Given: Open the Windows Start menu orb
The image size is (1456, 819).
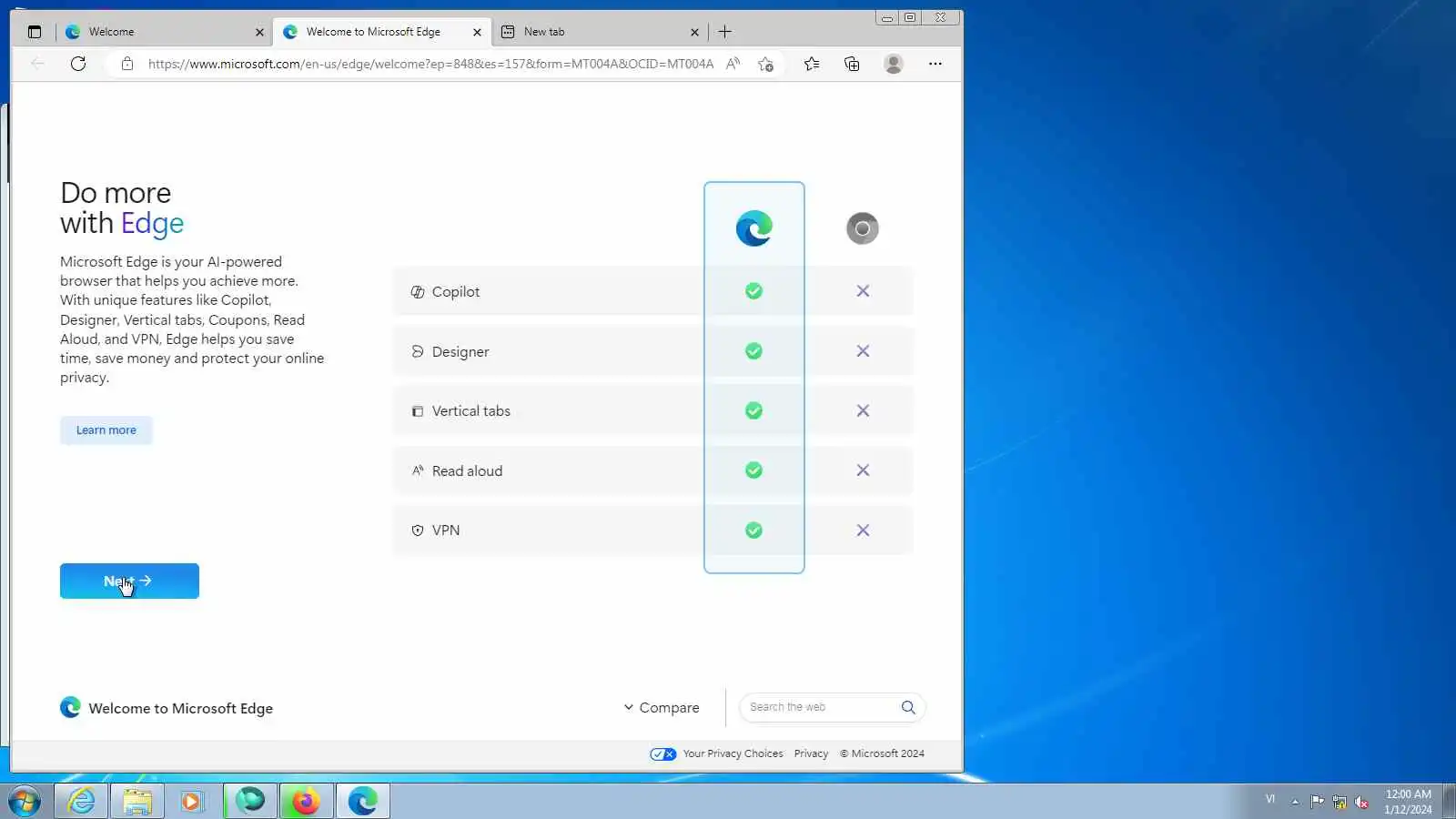Looking at the screenshot, I should 25,802.
